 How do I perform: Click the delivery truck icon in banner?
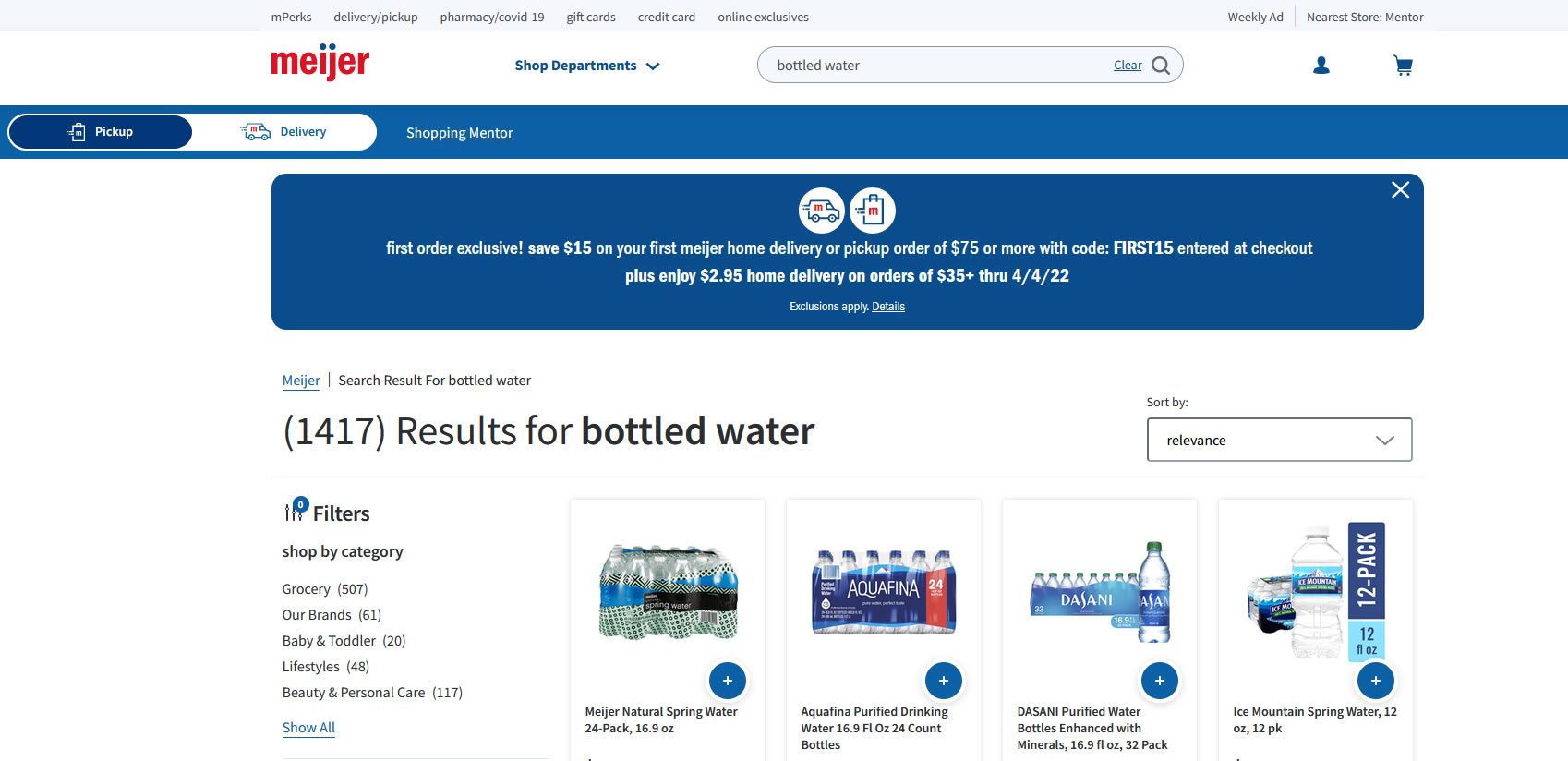point(821,211)
